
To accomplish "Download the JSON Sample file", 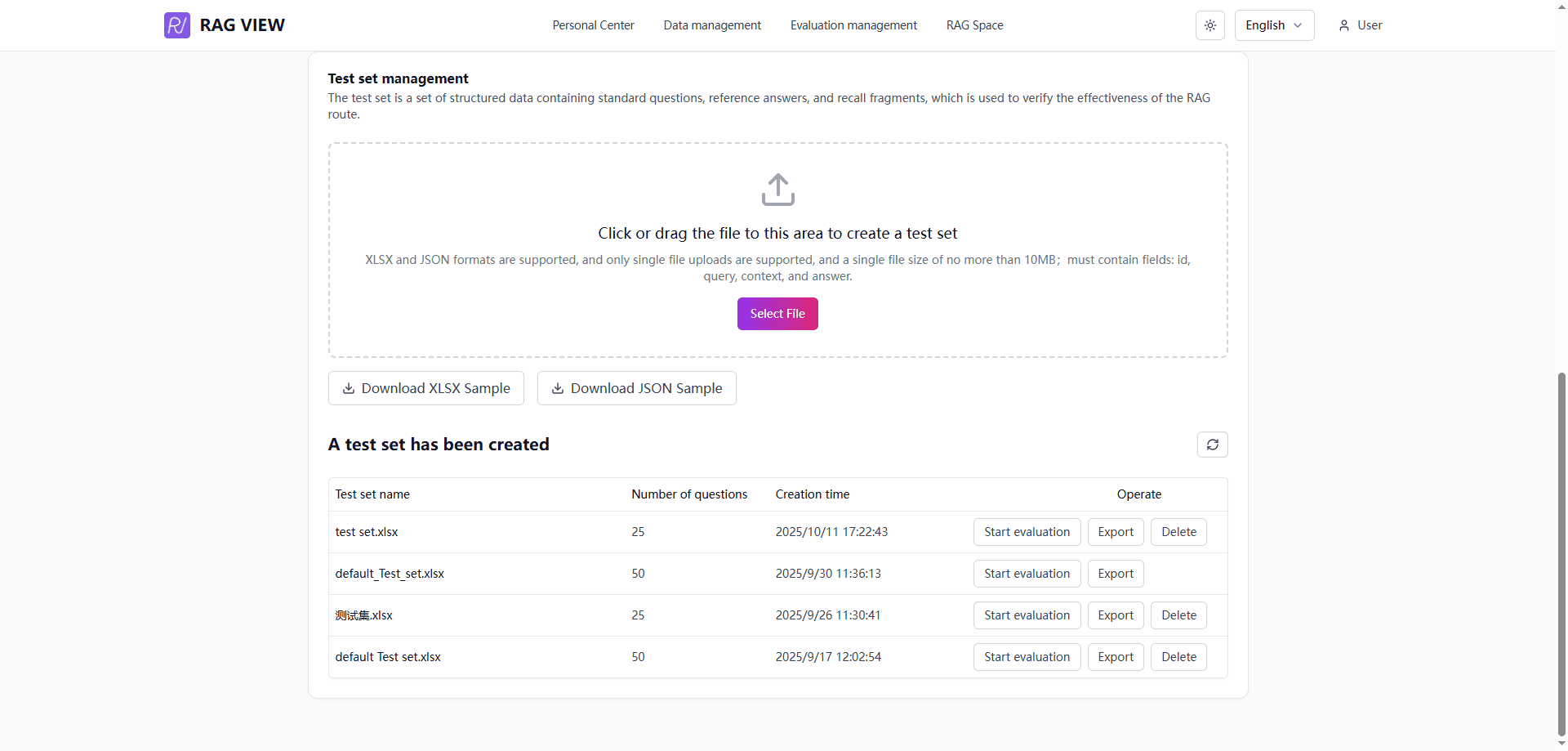I will (x=637, y=388).
